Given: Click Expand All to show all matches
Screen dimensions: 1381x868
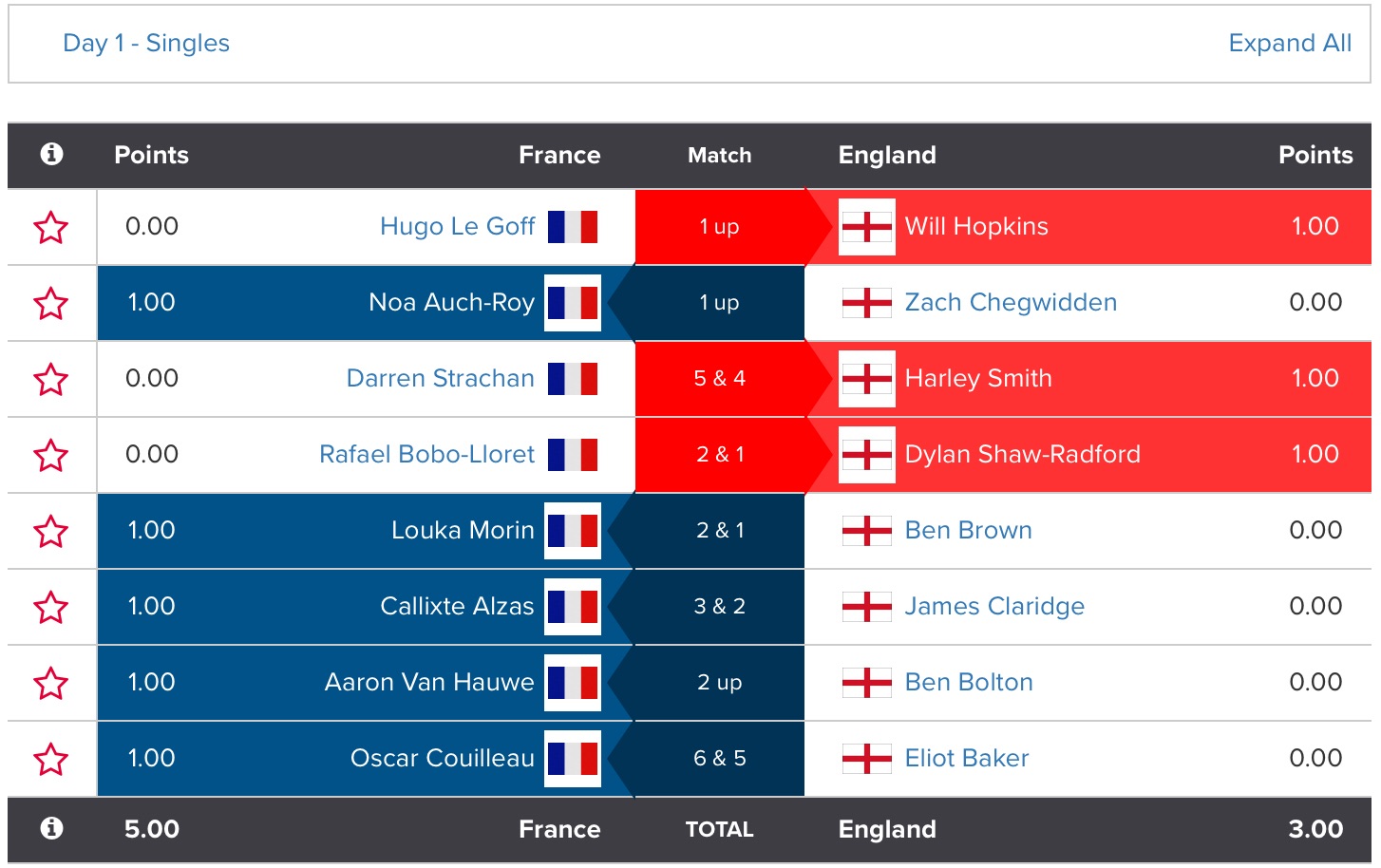Looking at the screenshot, I should point(1289,44).
